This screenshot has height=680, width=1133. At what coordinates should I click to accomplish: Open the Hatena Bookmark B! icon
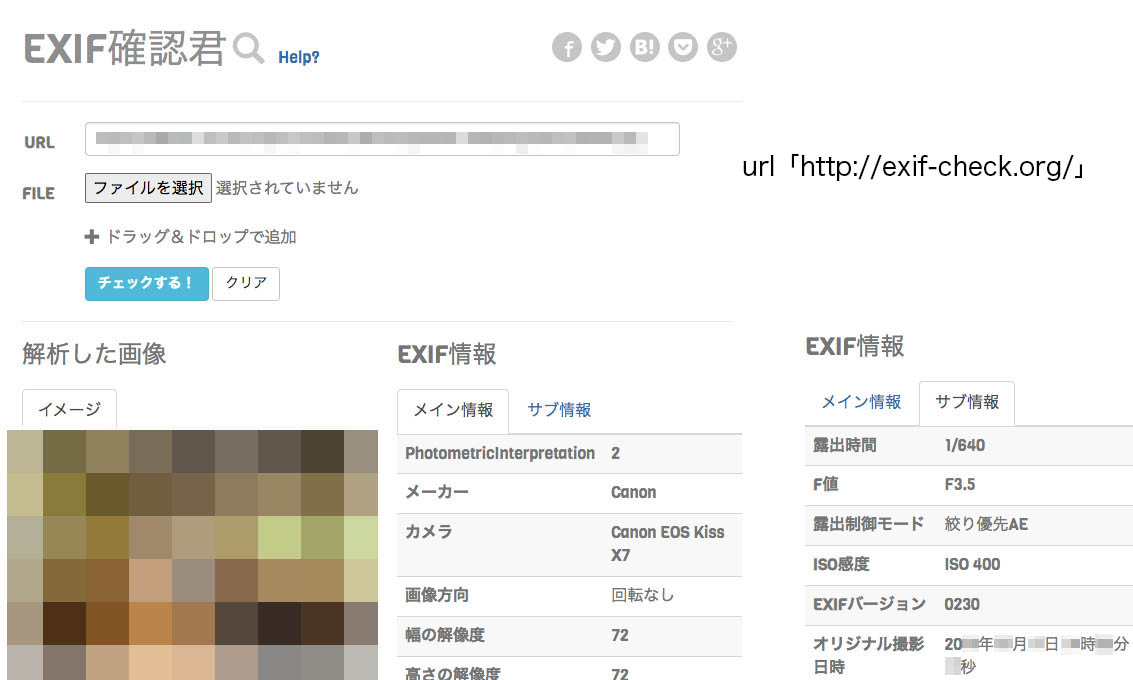point(644,46)
